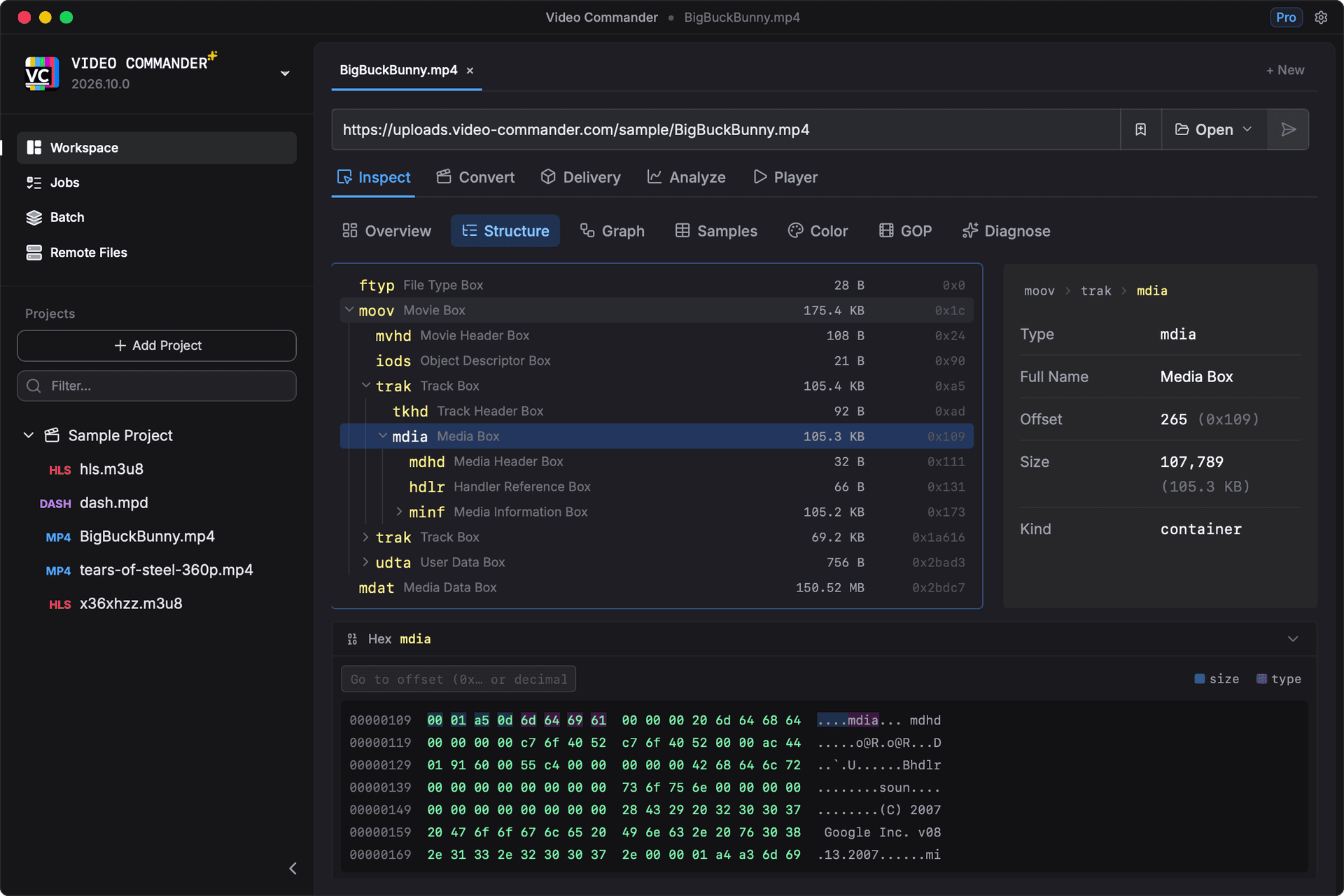Viewport: 1344px width, 896px height.
Task: Open a new tab with + New
Action: [x=1285, y=70]
